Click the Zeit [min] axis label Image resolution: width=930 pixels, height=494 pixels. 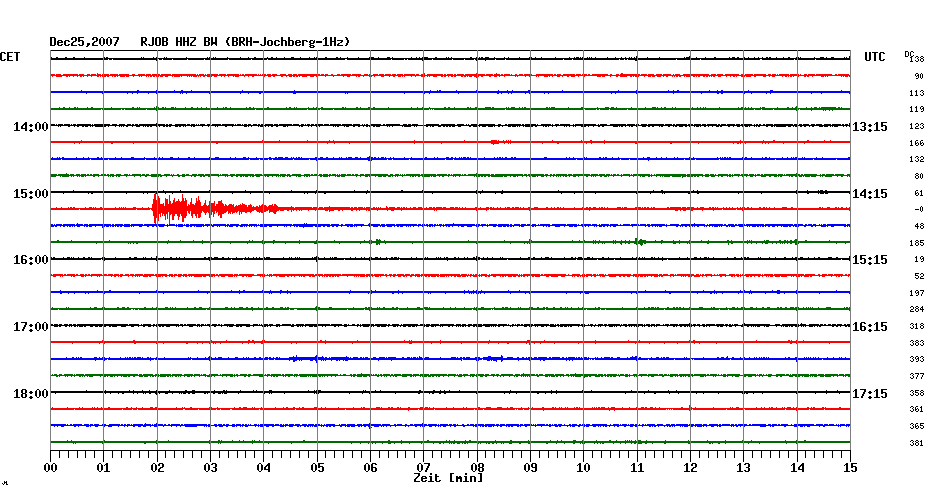pyautogui.click(x=448, y=478)
